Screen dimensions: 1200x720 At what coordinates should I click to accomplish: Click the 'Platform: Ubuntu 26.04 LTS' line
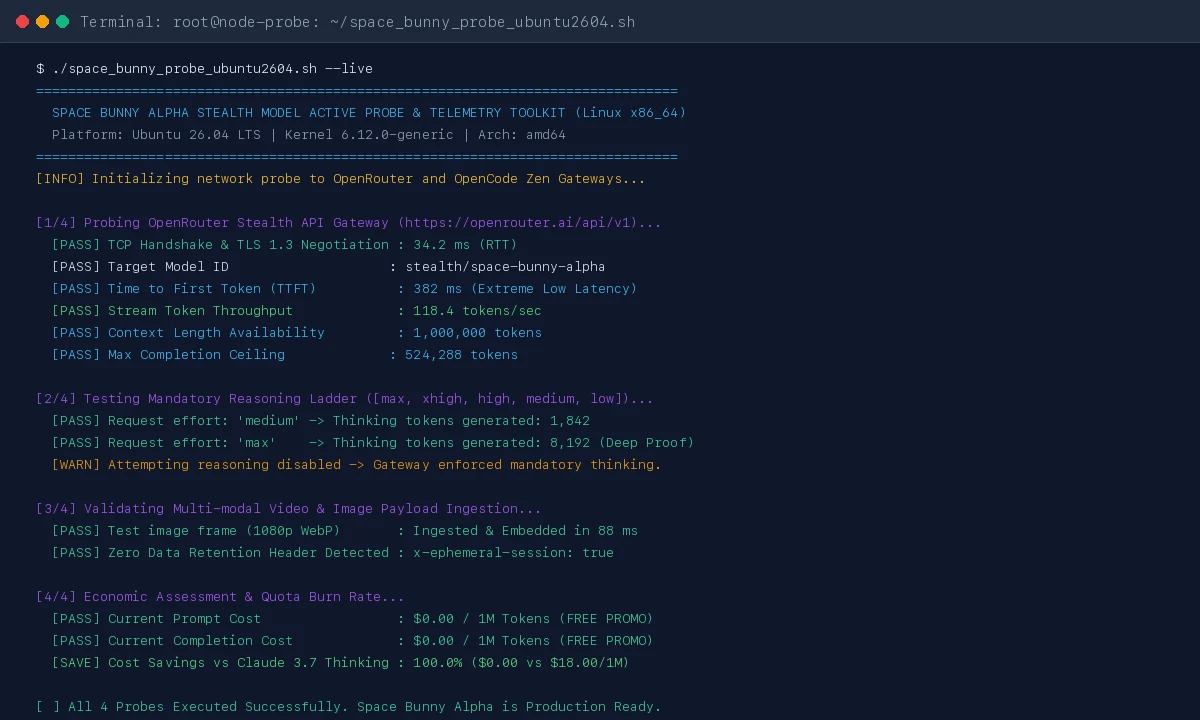tap(309, 135)
